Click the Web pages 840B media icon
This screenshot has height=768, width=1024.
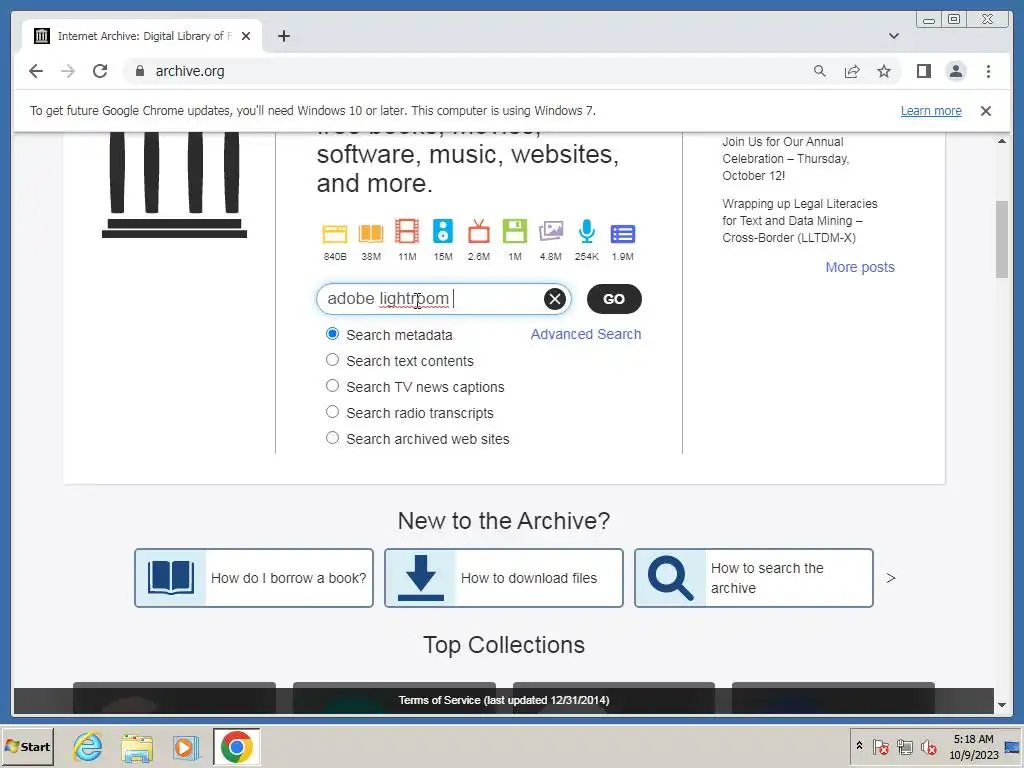point(334,233)
